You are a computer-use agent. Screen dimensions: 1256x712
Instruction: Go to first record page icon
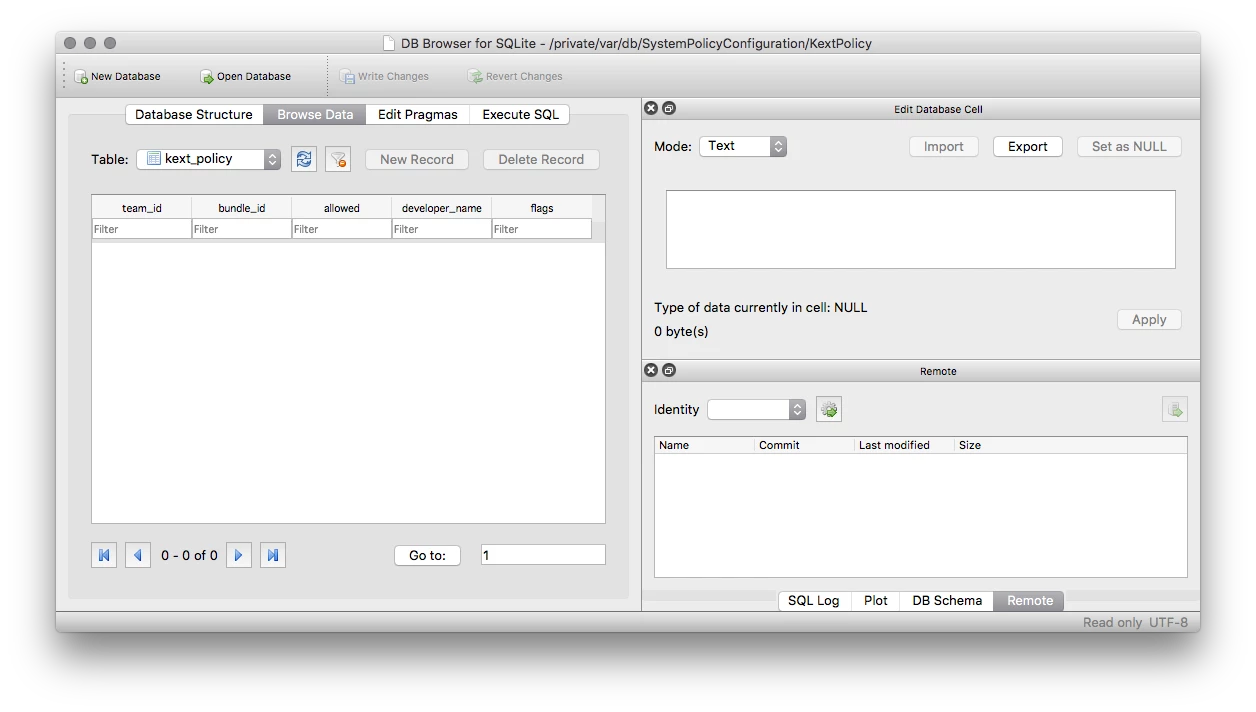point(104,555)
